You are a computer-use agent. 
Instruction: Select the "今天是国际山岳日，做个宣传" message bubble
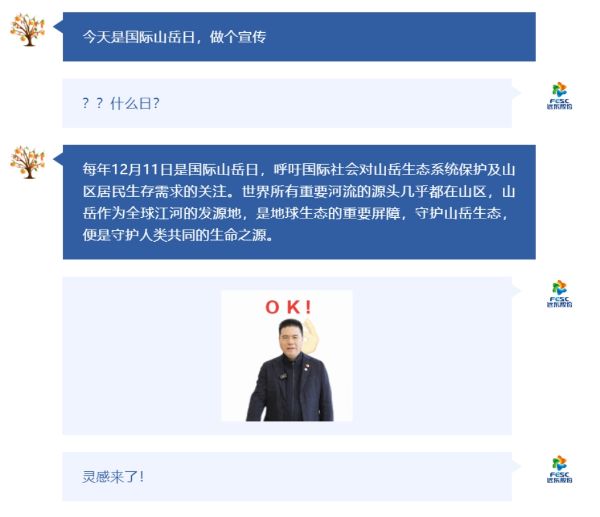(299, 37)
